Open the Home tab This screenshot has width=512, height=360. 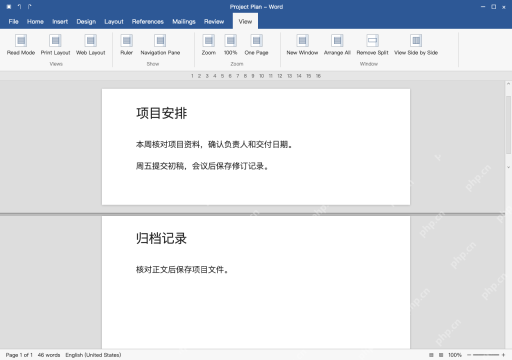point(35,22)
